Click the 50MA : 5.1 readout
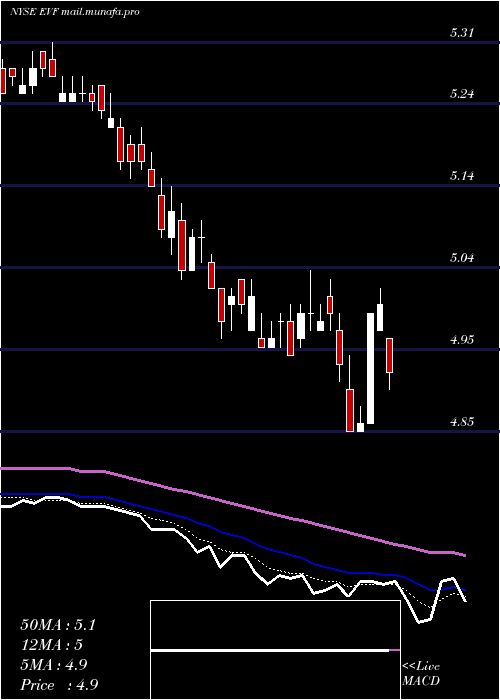This screenshot has height=700, width=500. tap(58, 625)
